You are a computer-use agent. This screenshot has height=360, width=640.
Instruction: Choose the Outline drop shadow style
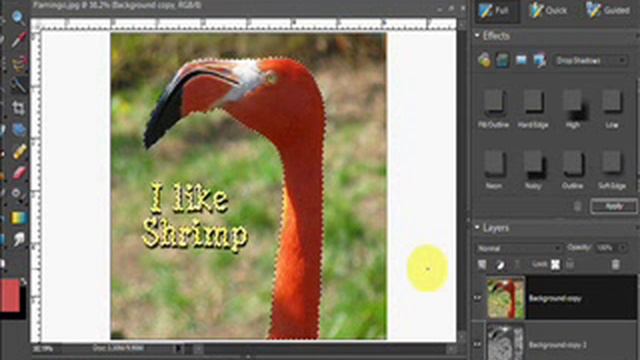(x=572, y=170)
